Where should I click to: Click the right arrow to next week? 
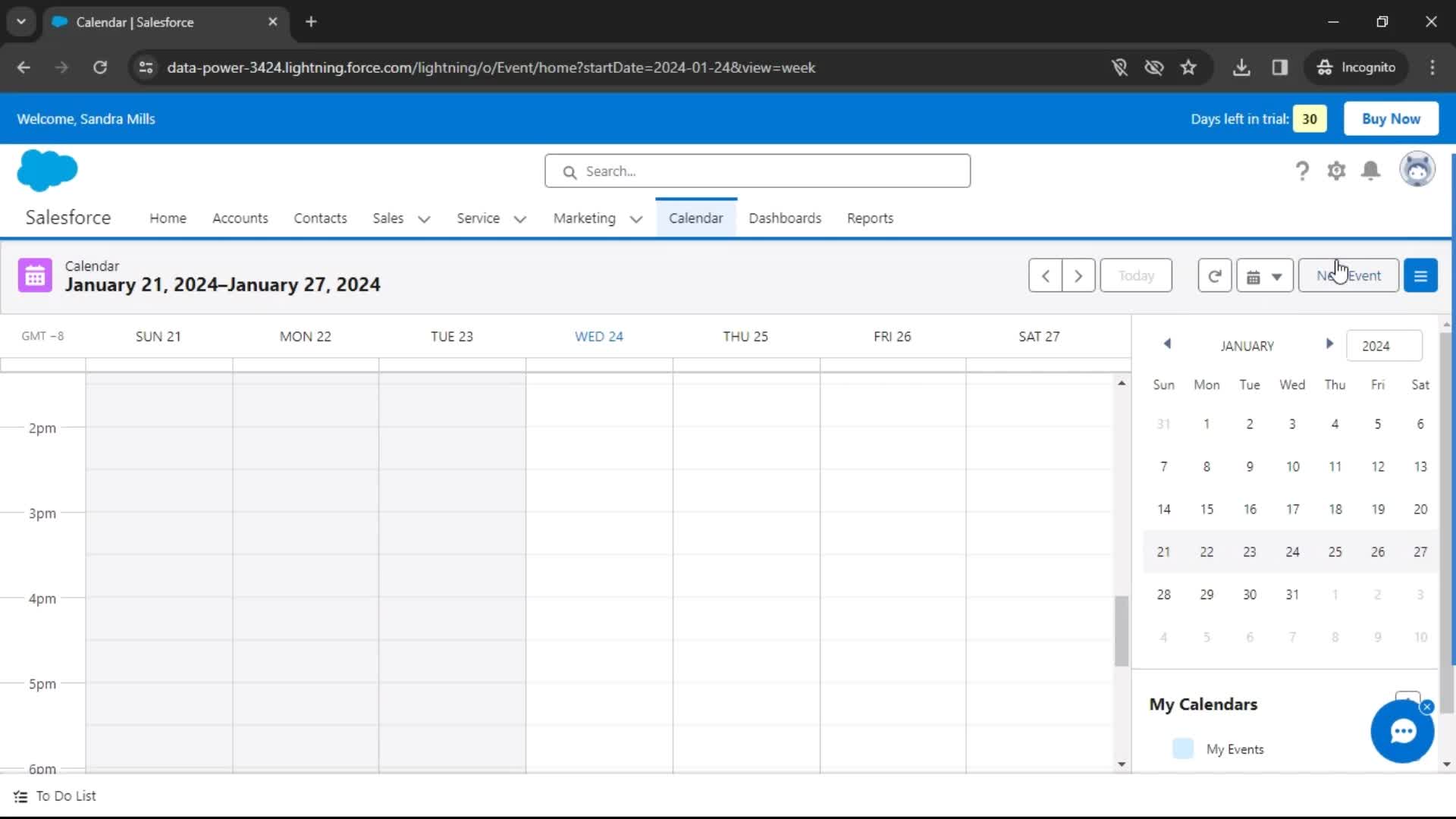(x=1078, y=275)
